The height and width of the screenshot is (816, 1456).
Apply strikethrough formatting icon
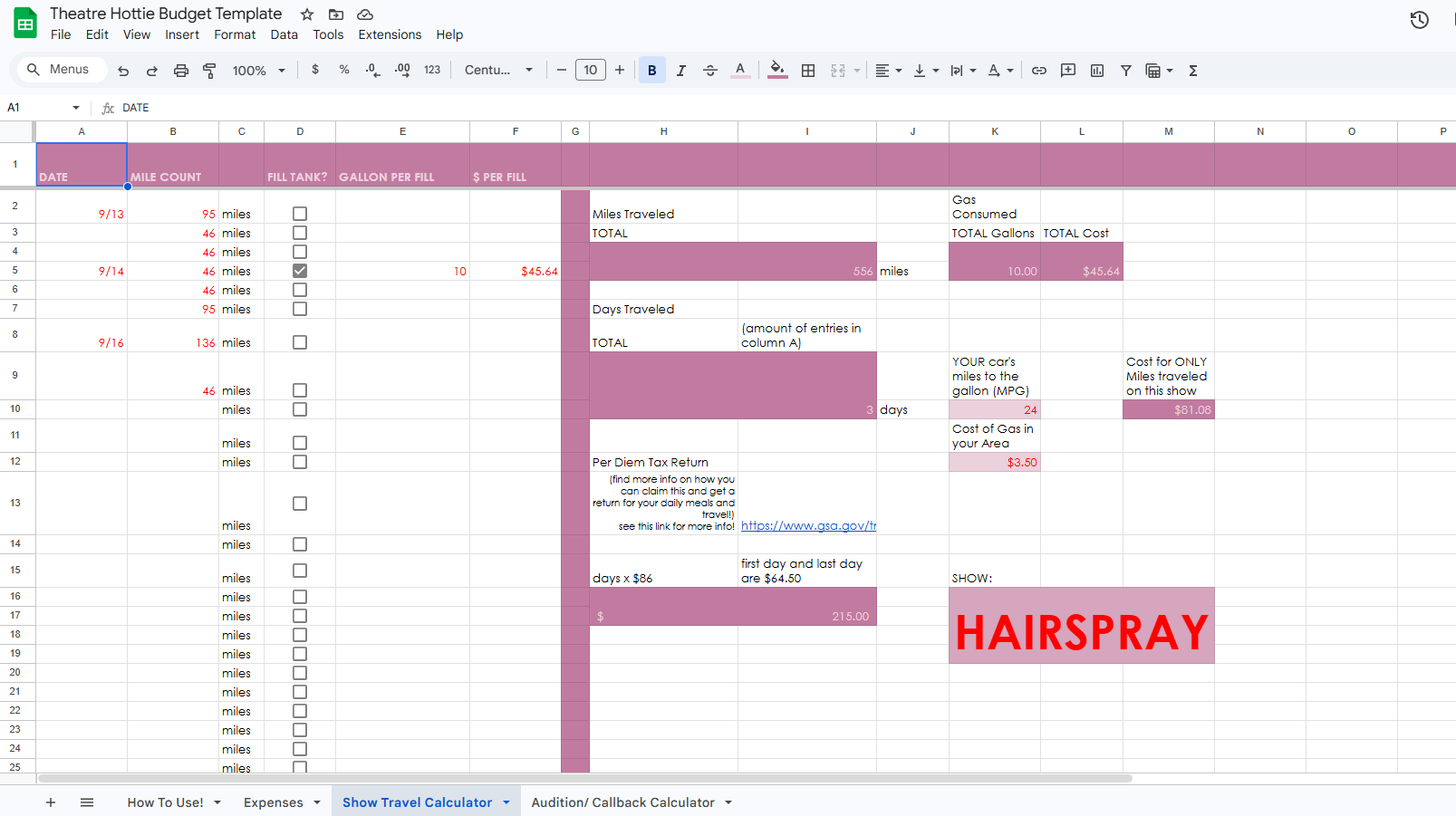[x=710, y=71]
